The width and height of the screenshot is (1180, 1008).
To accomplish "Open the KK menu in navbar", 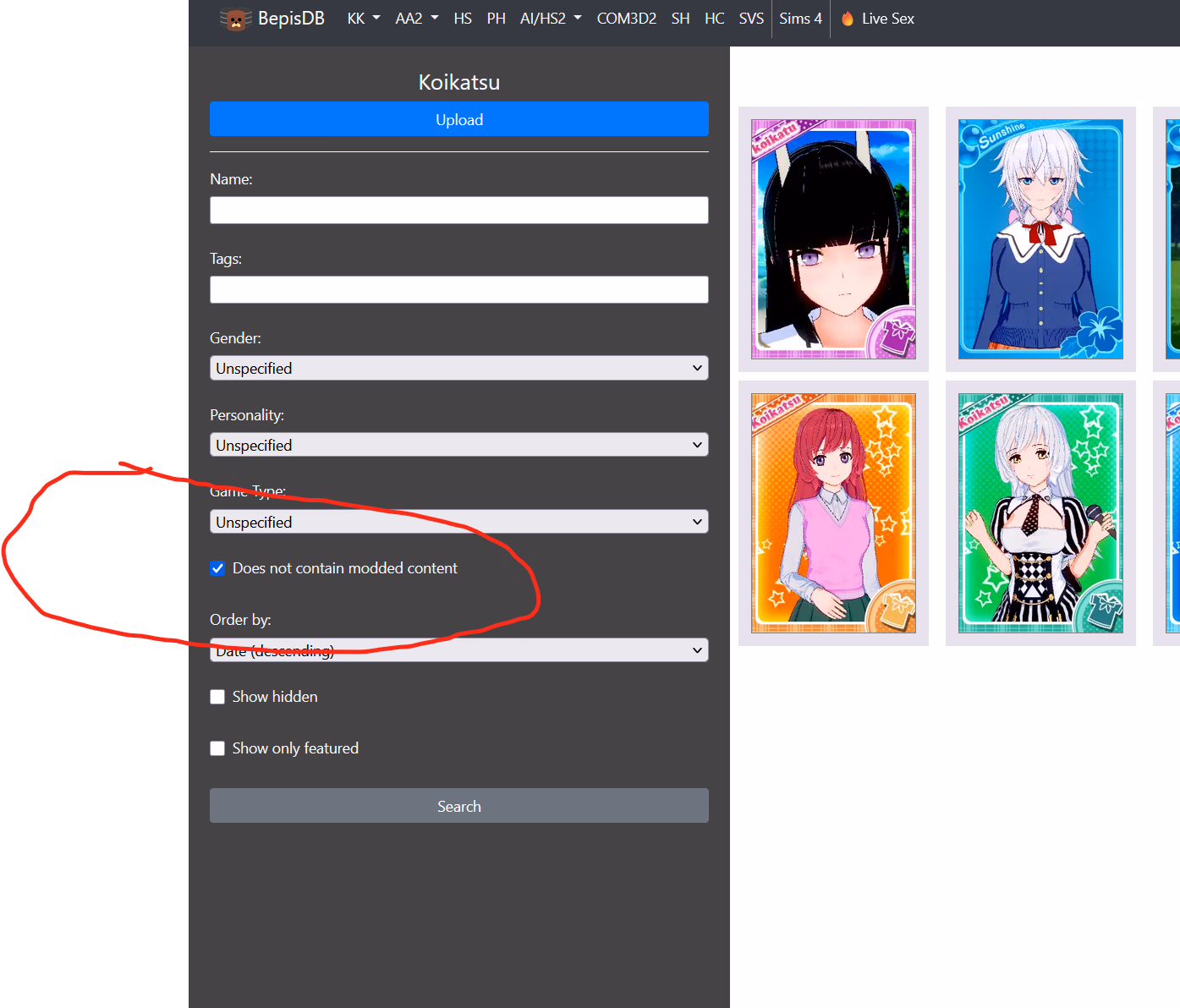I will (x=363, y=19).
